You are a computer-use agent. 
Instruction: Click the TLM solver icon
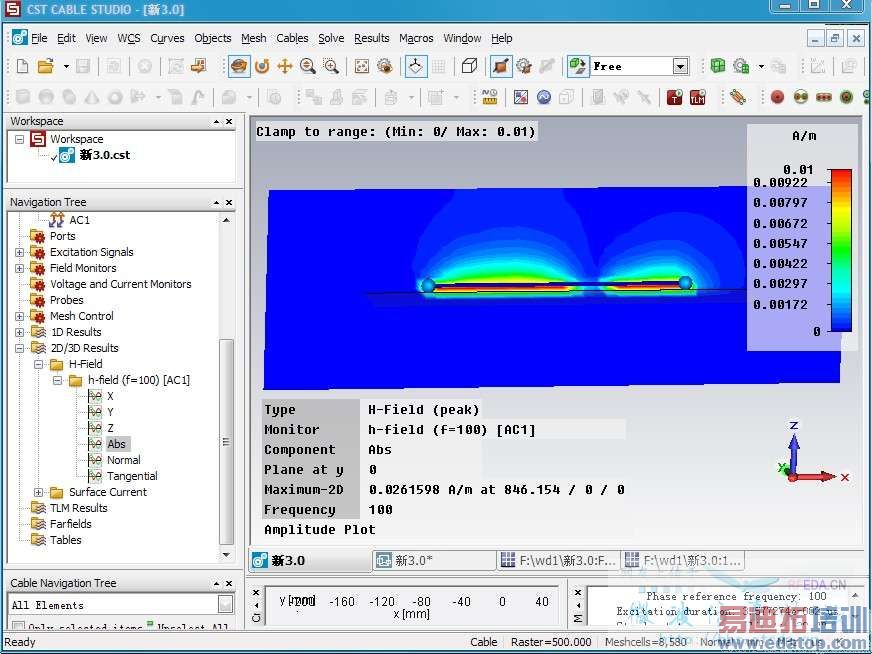(699, 98)
